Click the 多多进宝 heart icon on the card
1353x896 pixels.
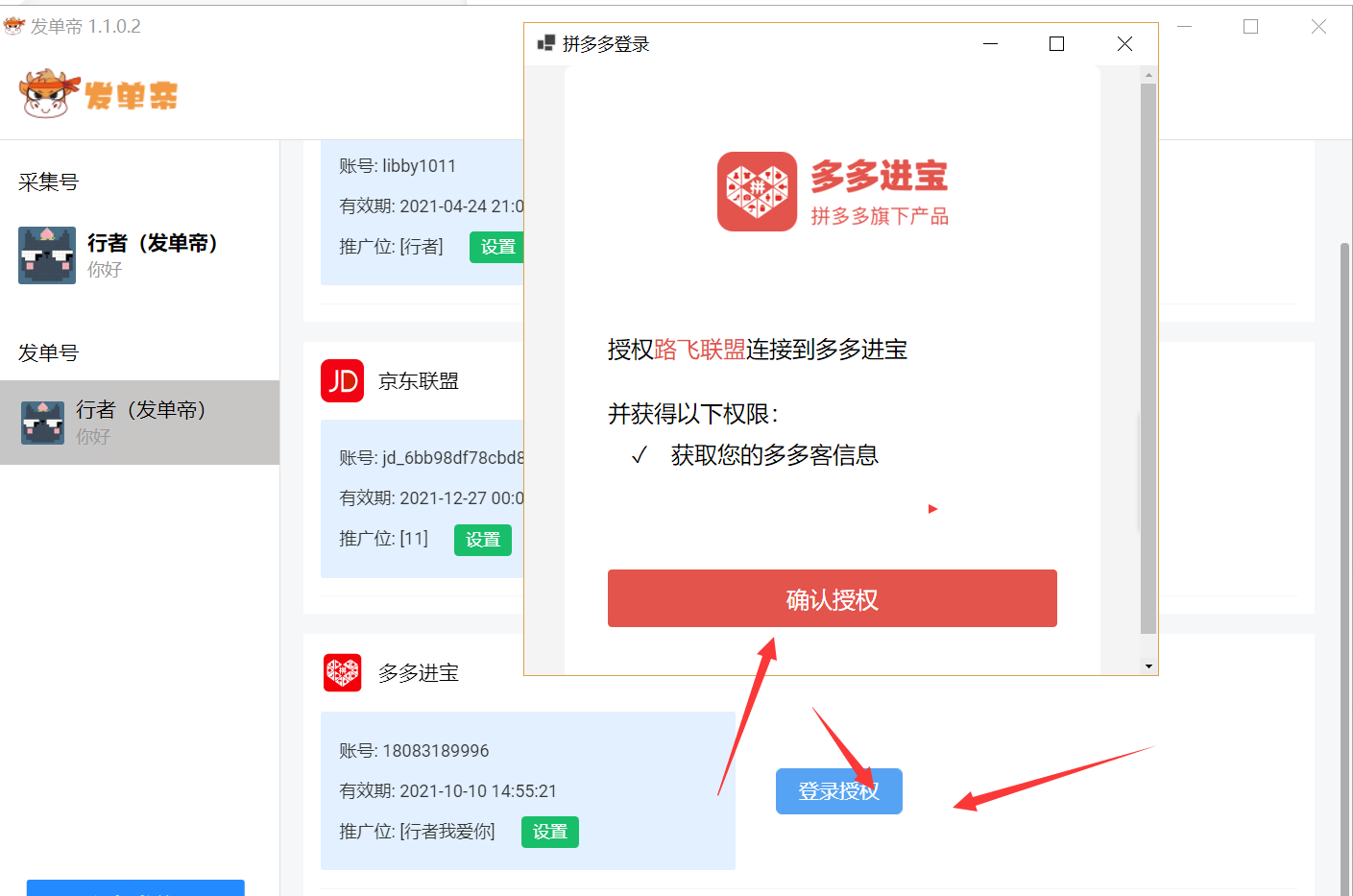342,672
